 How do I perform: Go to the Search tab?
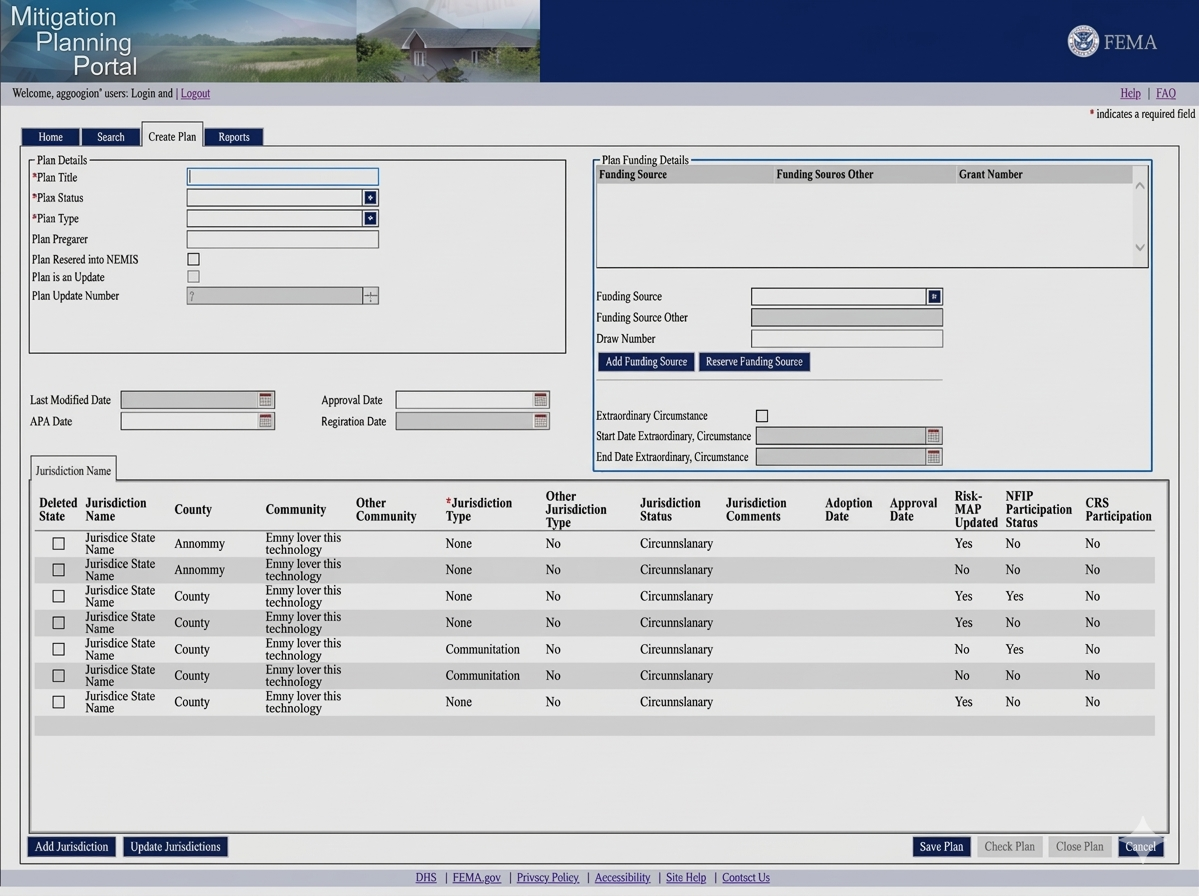pos(111,137)
